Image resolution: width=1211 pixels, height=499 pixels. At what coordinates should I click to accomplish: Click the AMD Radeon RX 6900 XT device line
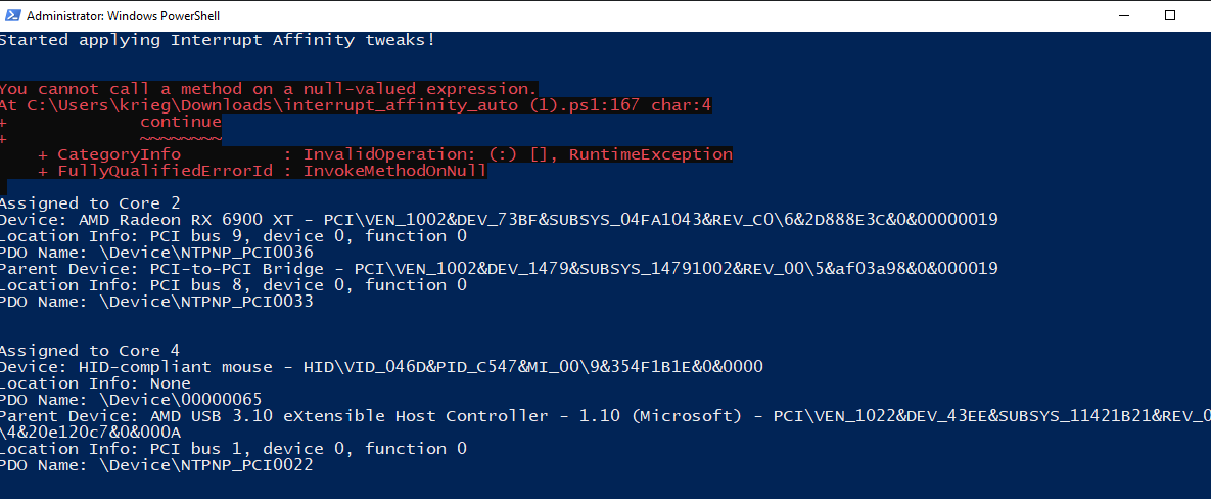(498, 219)
